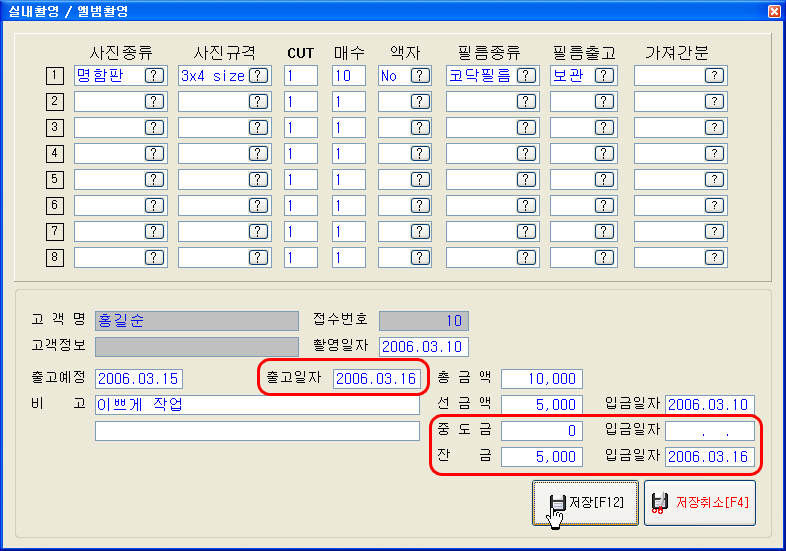Image resolution: width=786 pixels, height=551 pixels.
Task: Click the 잔금 amount field
Action: [542, 457]
